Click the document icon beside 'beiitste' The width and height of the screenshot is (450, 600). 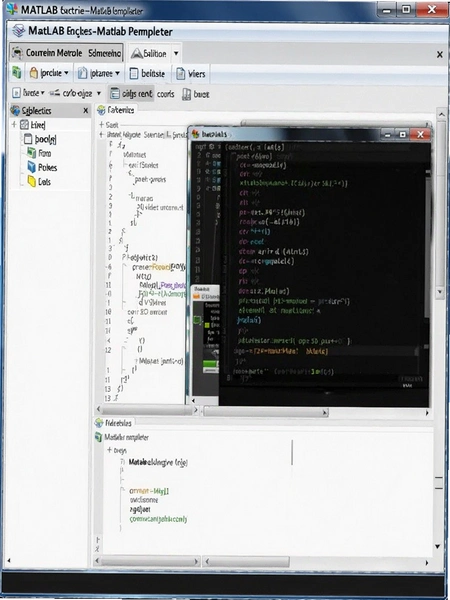click(x=134, y=73)
